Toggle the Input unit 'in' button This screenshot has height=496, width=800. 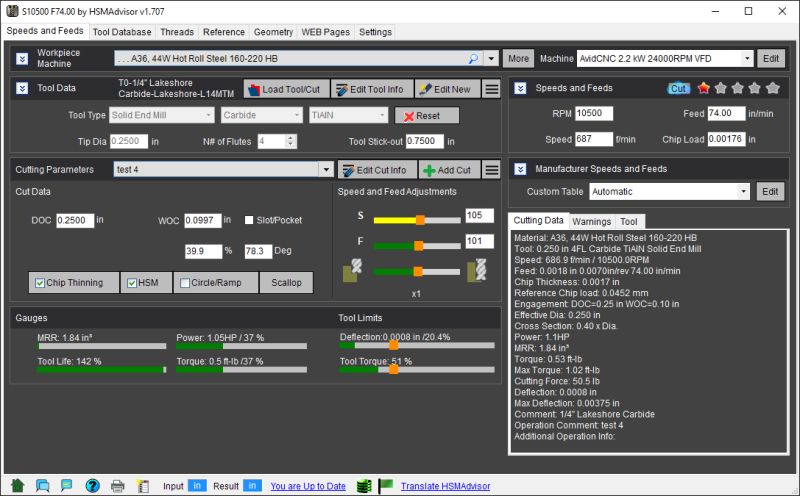tap(197, 486)
